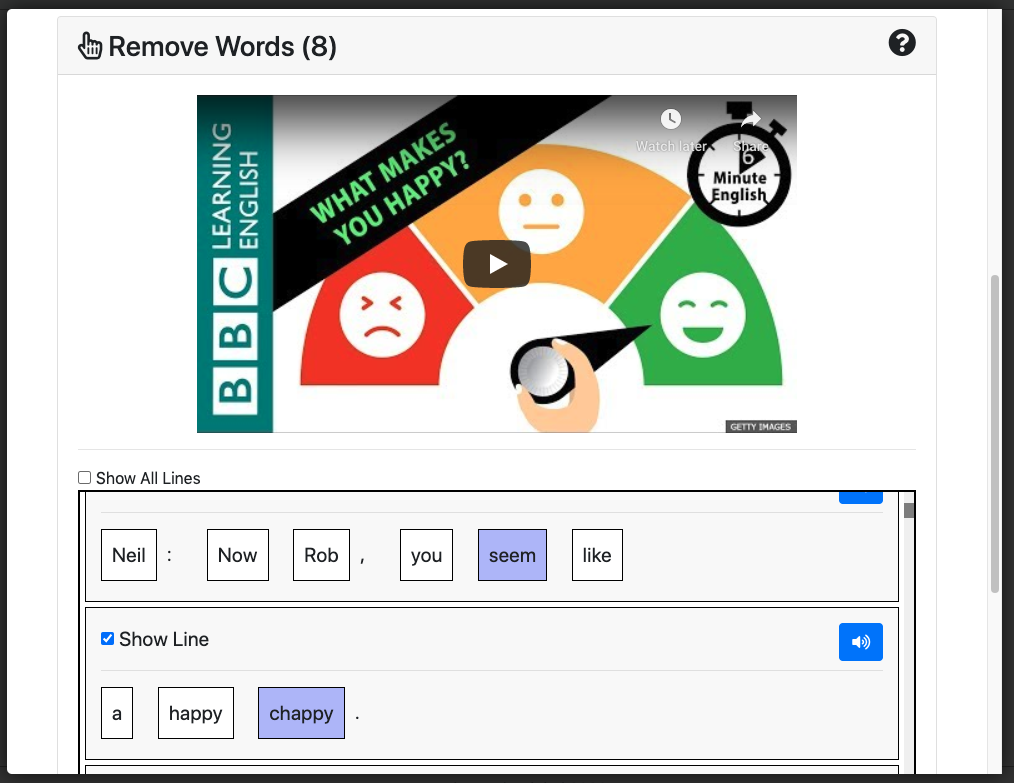This screenshot has height=783, width=1014.
Task: Uncheck the Show Line checkbox
Action: point(108,639)
